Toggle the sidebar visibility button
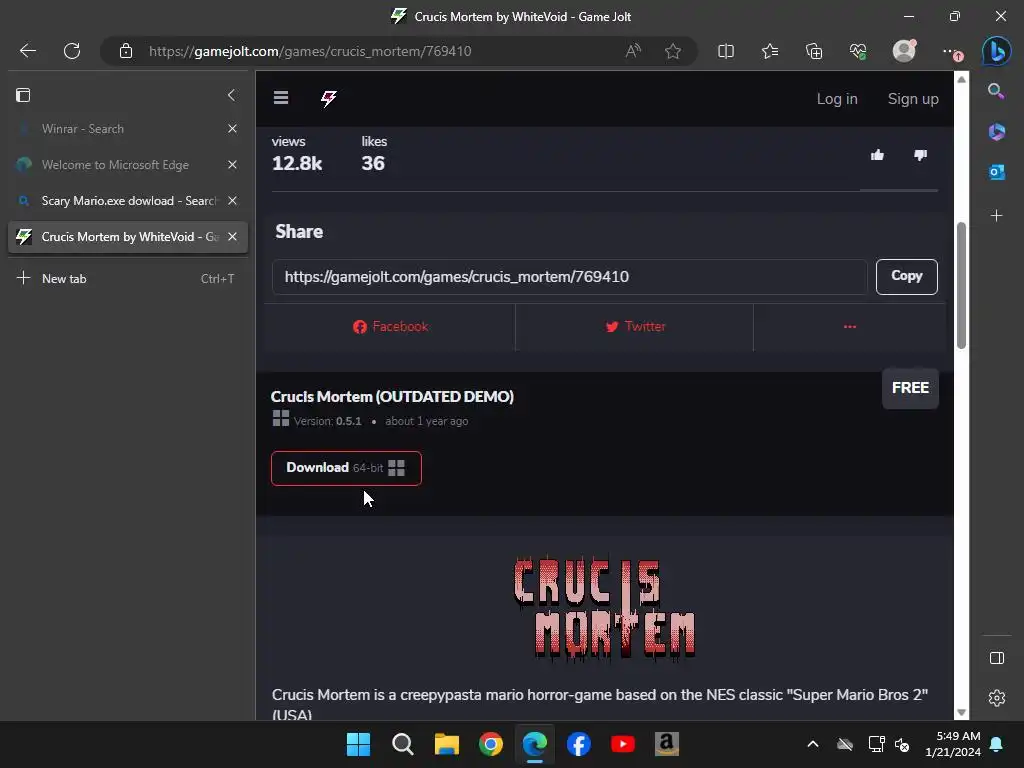This screenshot has width=1024, height=768. (997, 658)
